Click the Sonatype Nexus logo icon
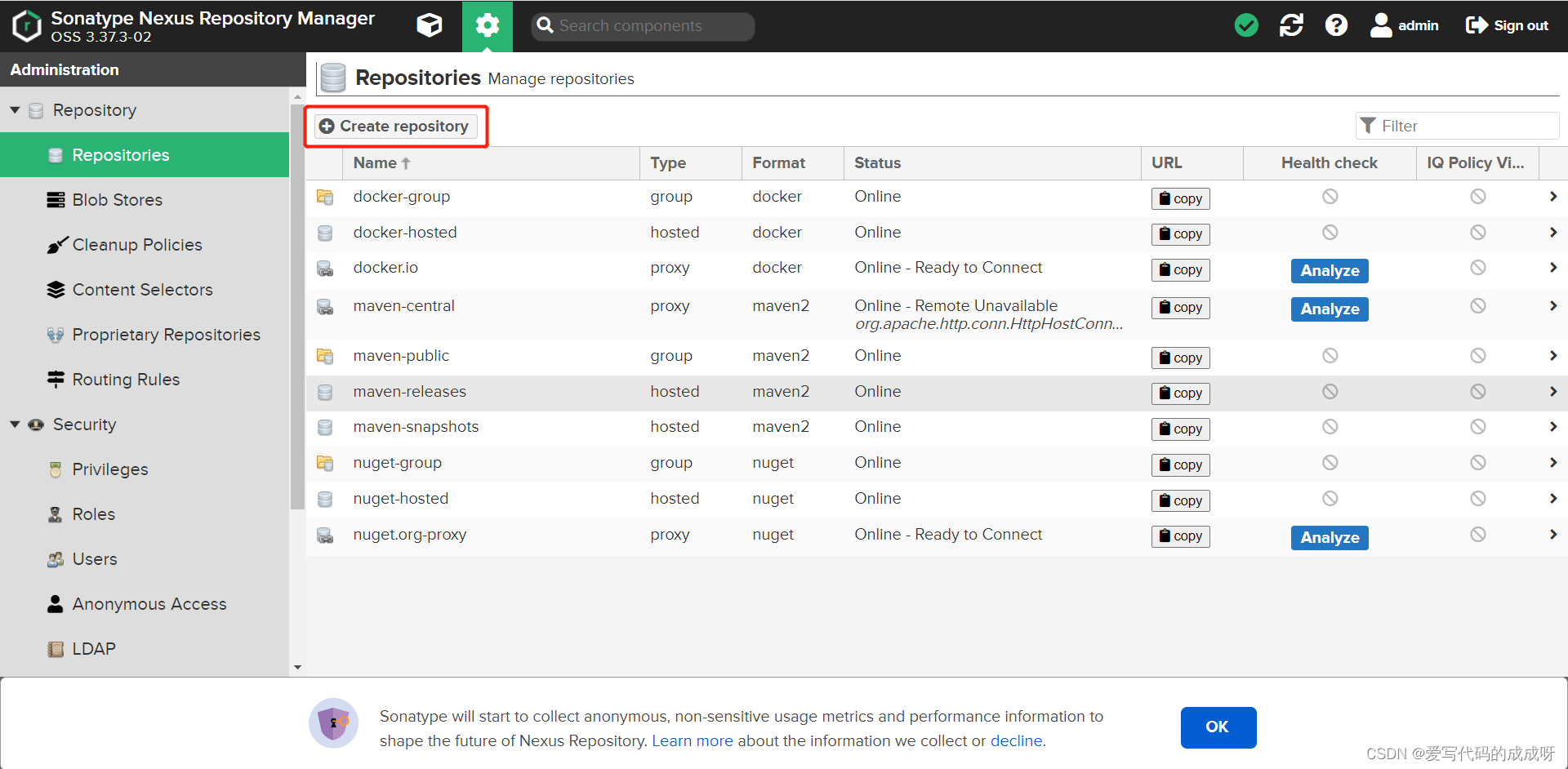The height and width of the screenshot is (769, 1568). (x=27, y=25)
